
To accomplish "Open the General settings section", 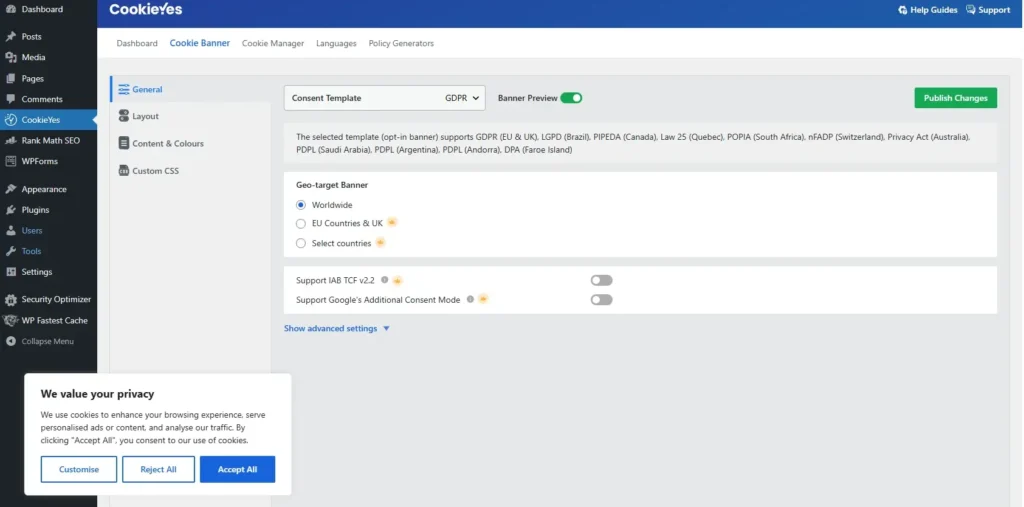I will click(190, 90).
